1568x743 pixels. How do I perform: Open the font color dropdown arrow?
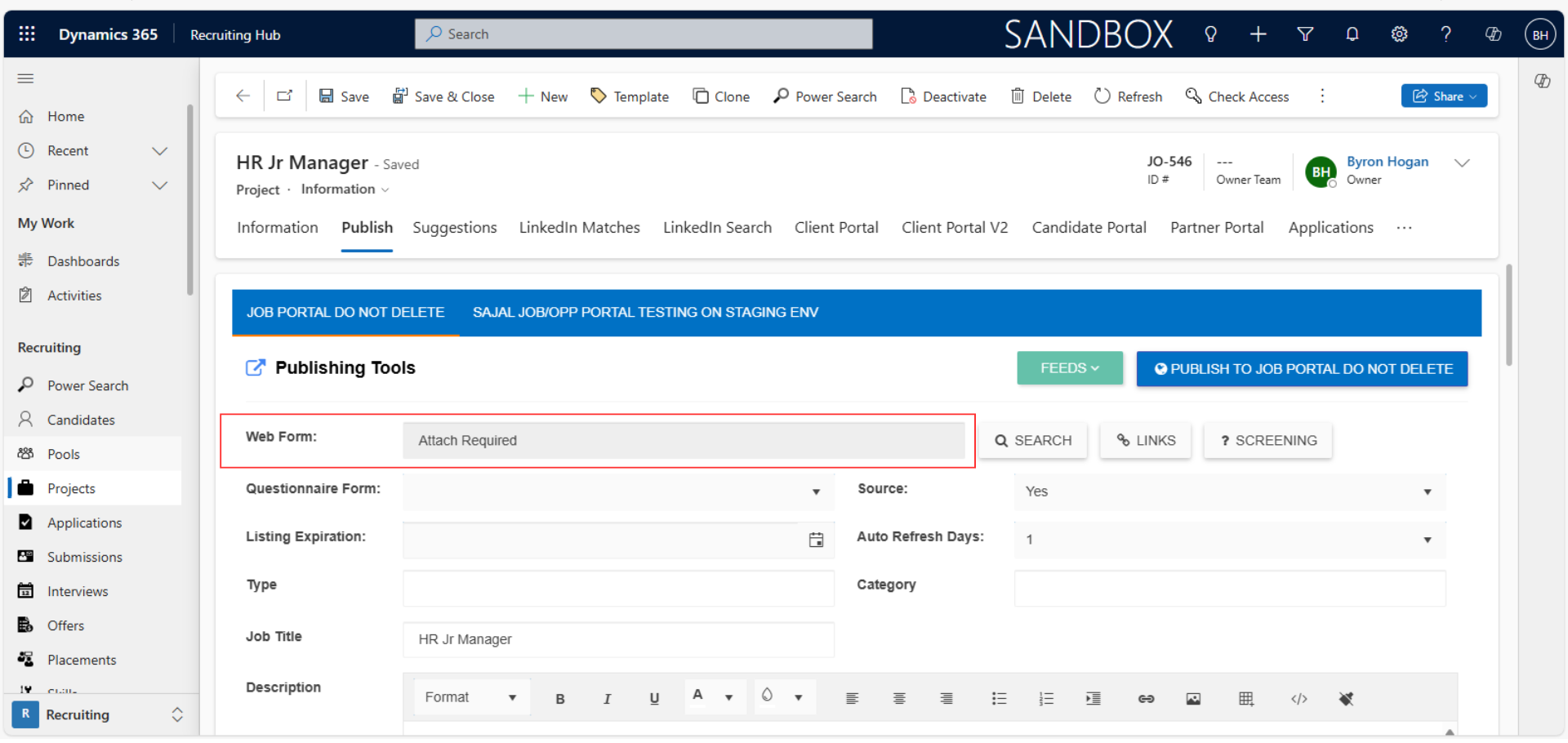point(728,698)
